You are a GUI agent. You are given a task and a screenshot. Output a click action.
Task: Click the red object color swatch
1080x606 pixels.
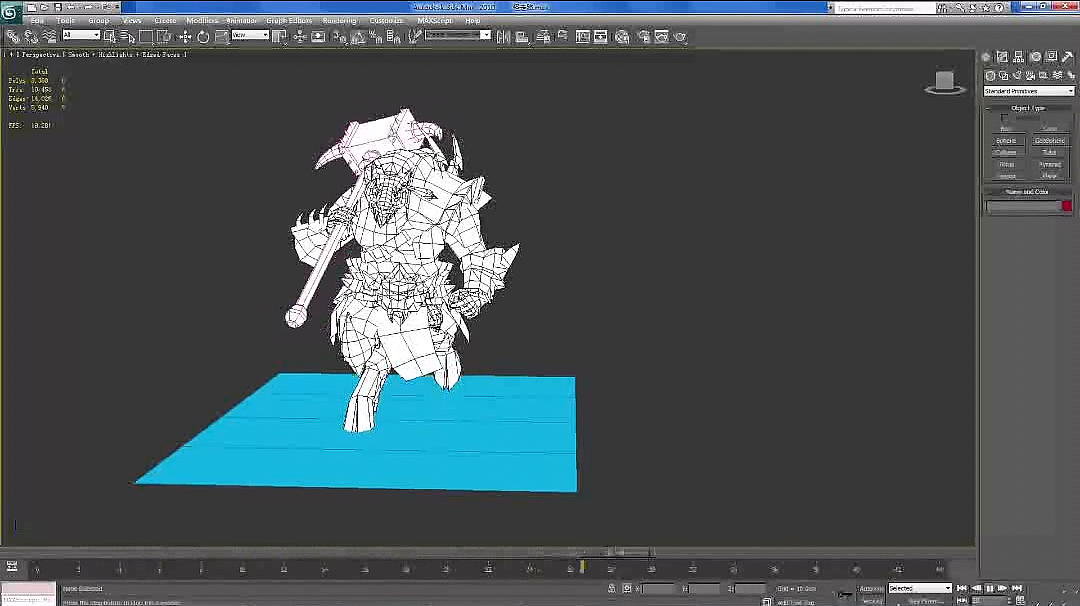pos(1066,206)
